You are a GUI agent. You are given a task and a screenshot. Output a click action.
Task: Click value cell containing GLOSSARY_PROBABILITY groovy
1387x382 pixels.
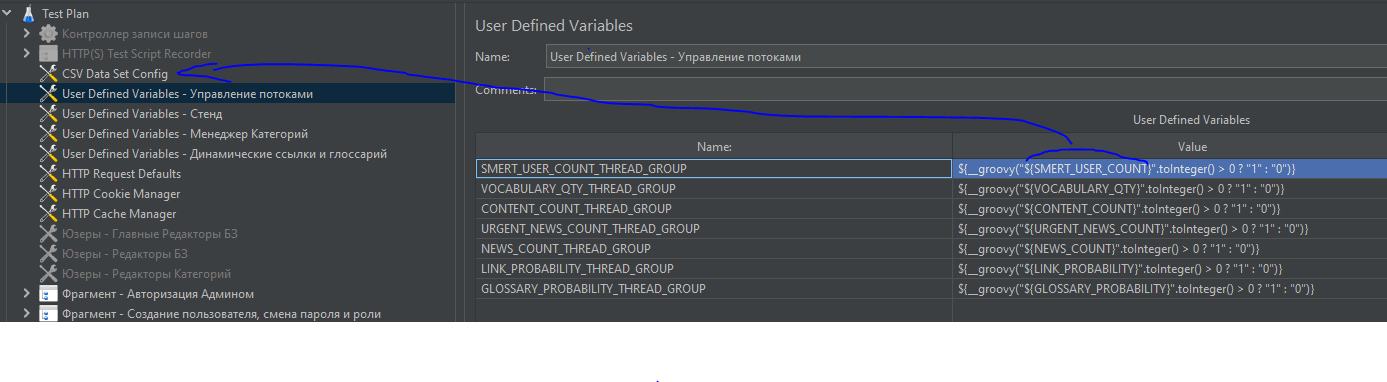1170,289
